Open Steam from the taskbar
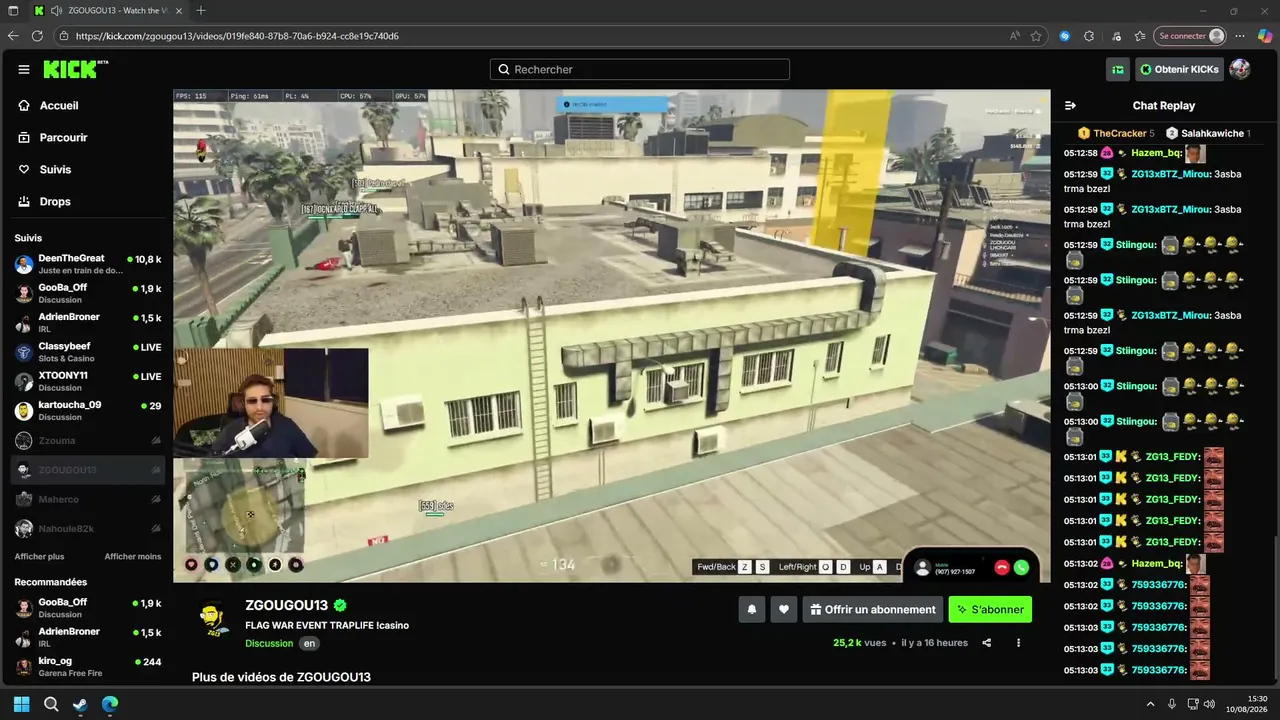The image size is (1280, 720). pos(80,704)
